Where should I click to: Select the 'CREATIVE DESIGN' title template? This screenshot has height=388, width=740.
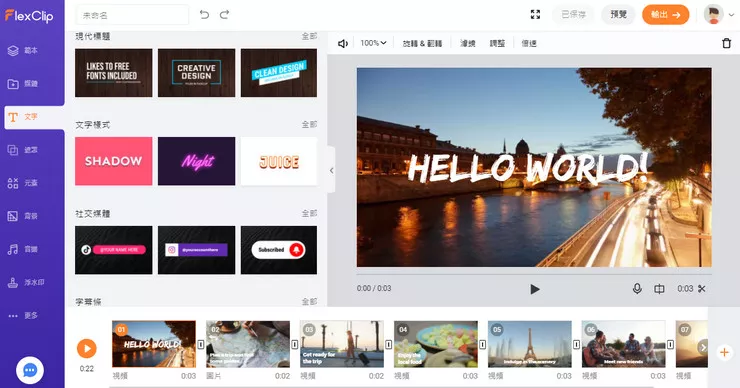[196, 73]
